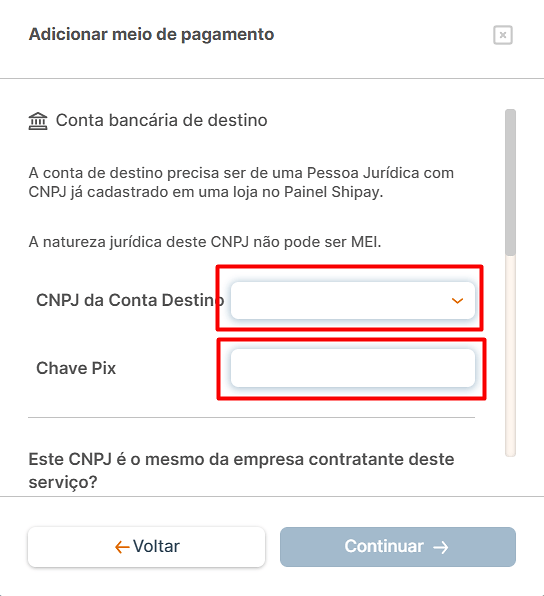Click the orange chevron in the CNPJ field
The width and height of the screenshot is (544, 596).
pos(457,301)
